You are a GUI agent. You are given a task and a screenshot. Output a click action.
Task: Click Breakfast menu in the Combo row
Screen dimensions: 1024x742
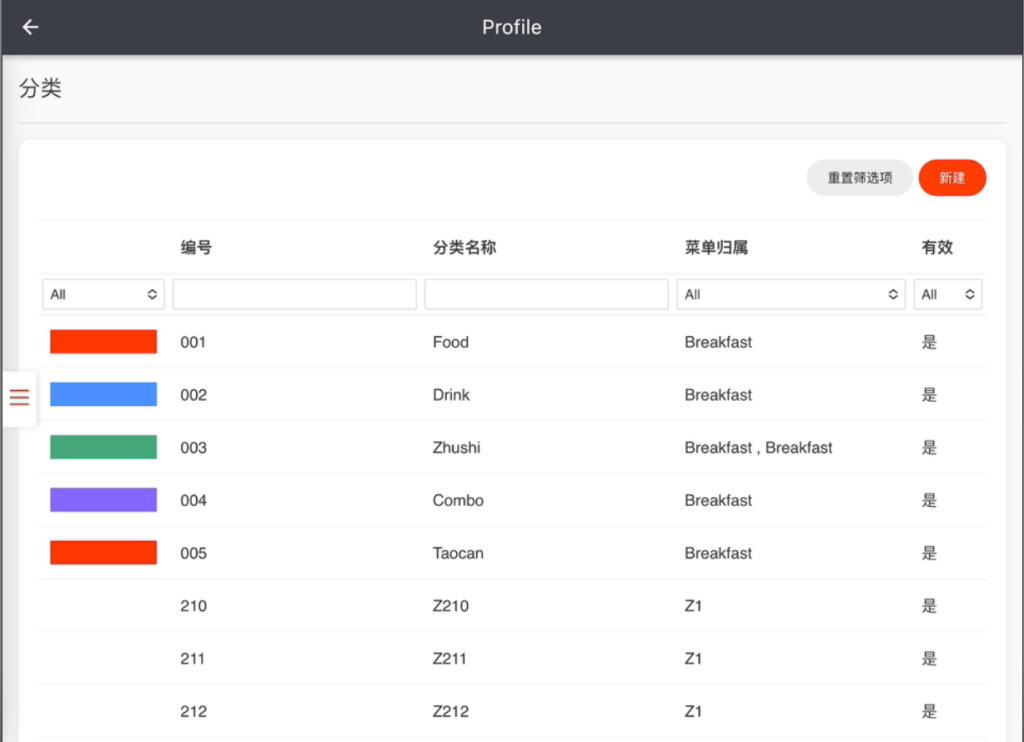(718, 501)
